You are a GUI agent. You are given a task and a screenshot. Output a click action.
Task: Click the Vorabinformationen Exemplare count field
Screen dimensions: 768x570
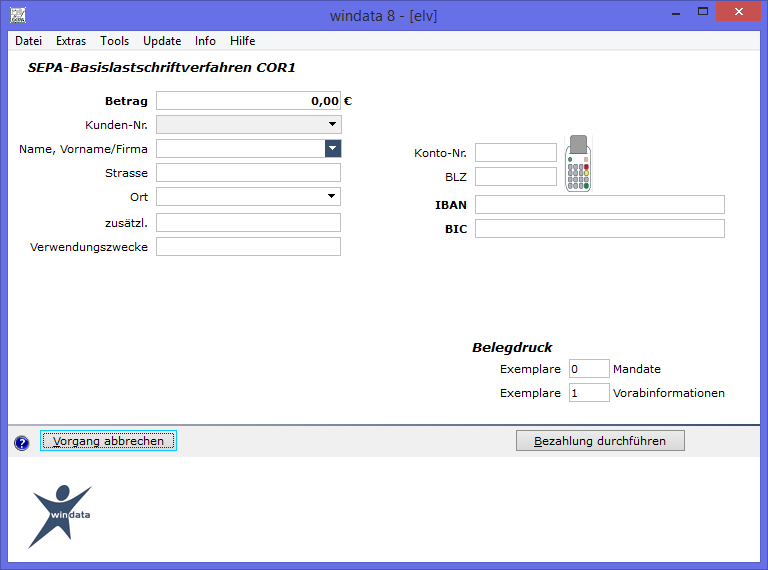click(589, 392)
